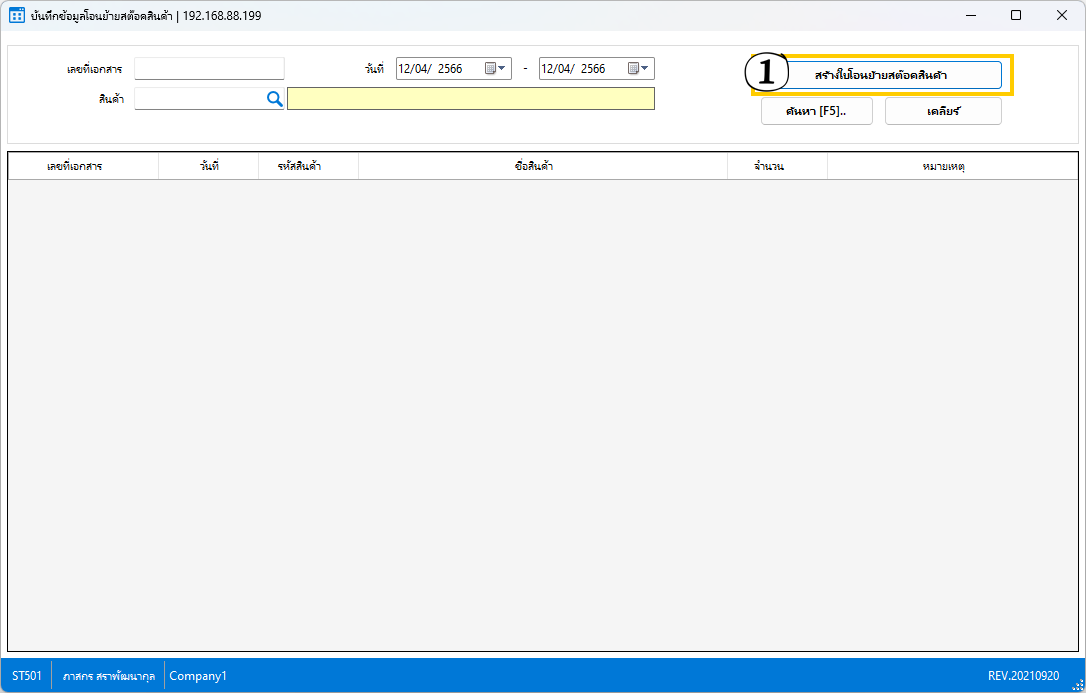Click the วันที่ column header in the table

(208, 166)
